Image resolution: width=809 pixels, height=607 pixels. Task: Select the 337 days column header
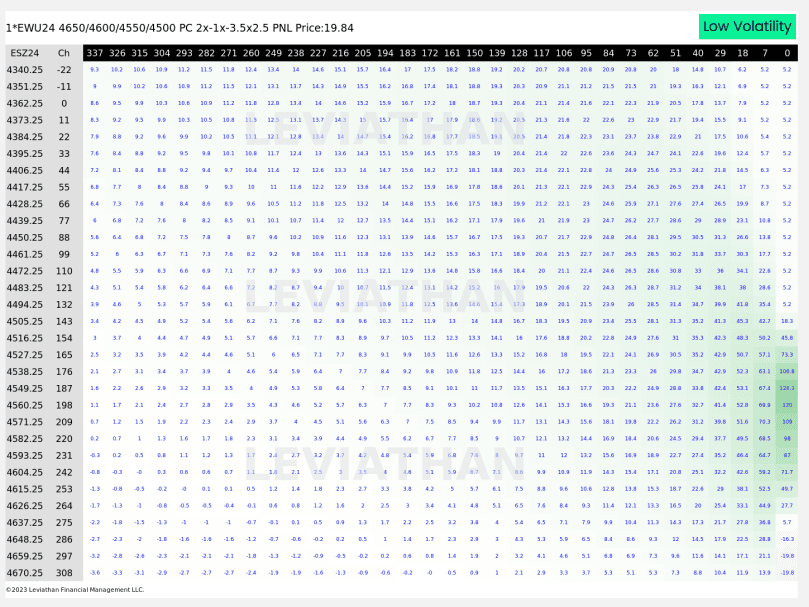click(95, 52)
